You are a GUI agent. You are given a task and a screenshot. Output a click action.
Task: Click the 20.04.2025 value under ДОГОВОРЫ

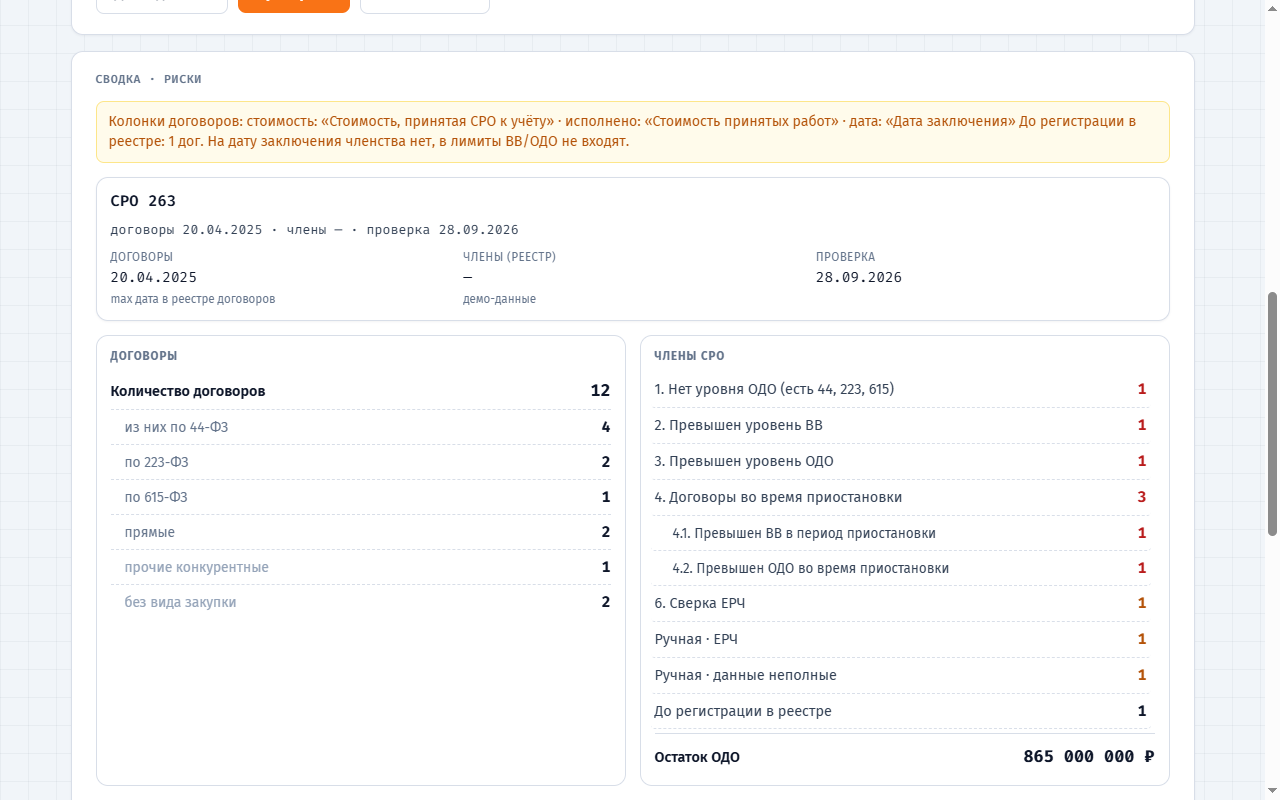154,277
